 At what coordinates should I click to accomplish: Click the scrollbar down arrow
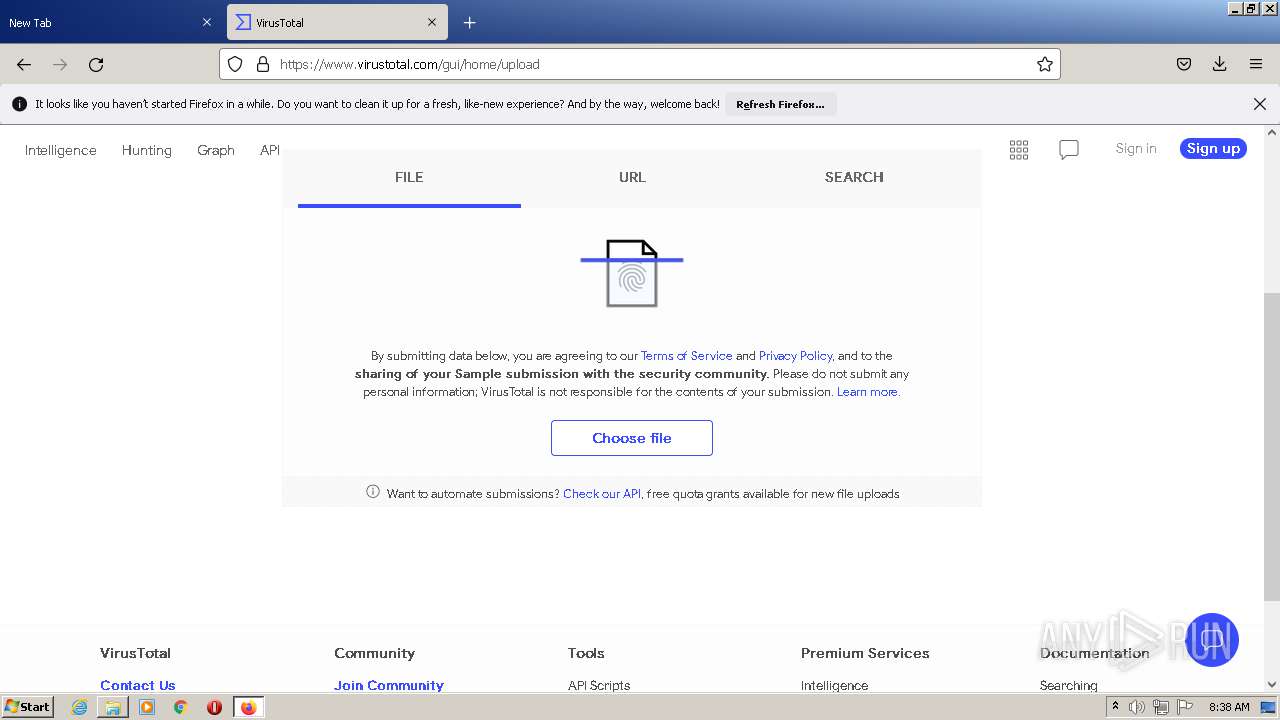[1272, 685]
